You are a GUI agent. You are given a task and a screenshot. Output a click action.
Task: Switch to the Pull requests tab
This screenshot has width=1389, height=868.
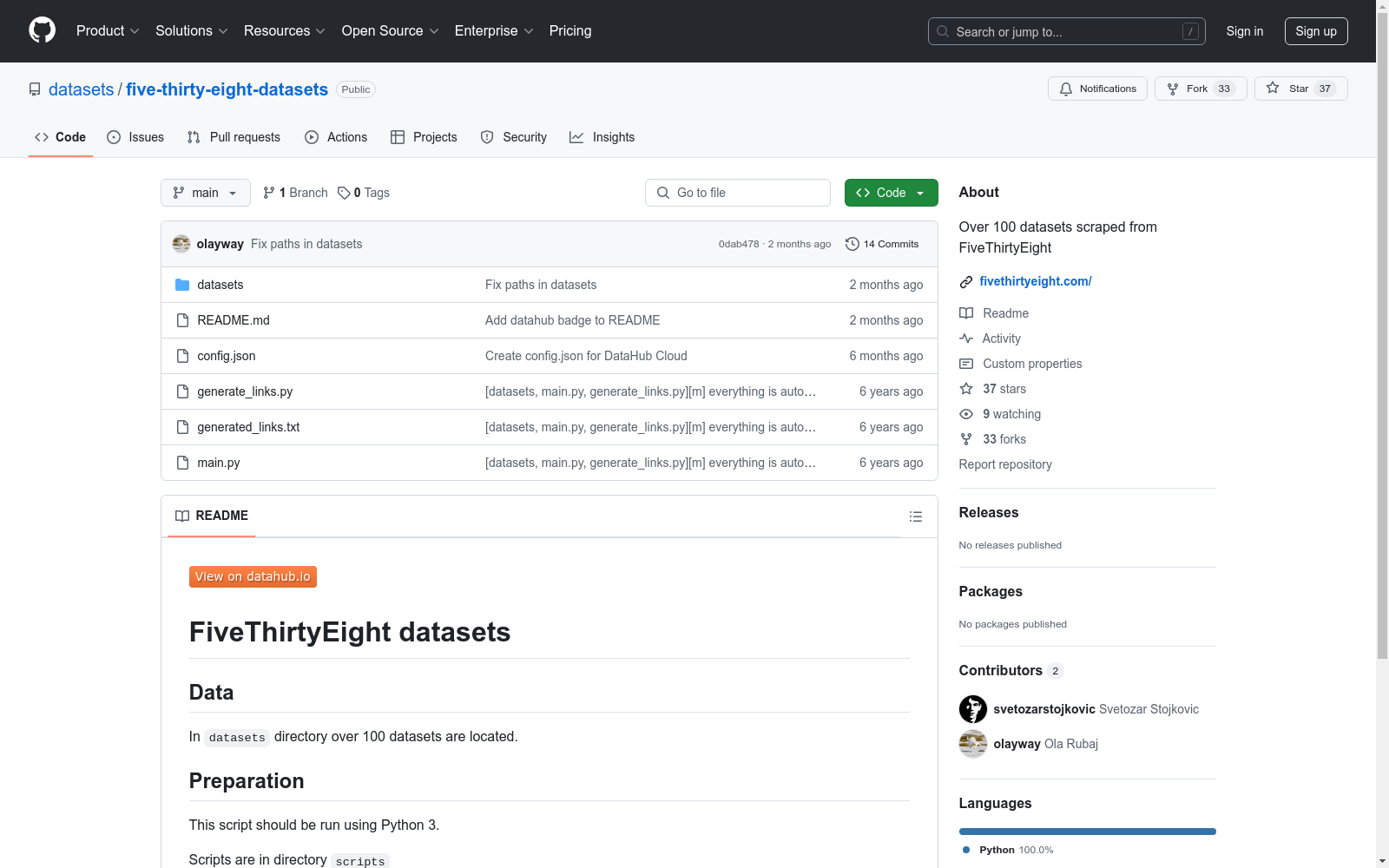pyautogui.click(x=234, y=137)
